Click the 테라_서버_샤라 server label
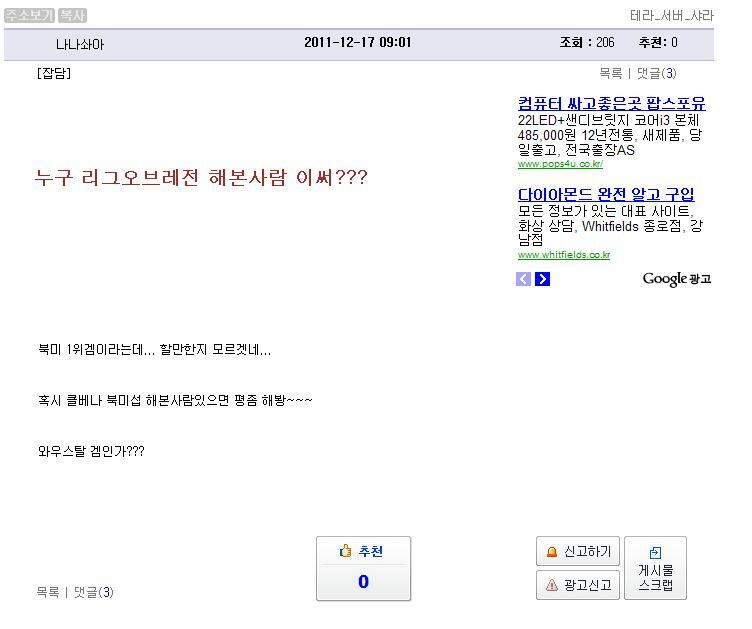Image resolution: width=752 pixels, height=629 pixels. [671, 16]
